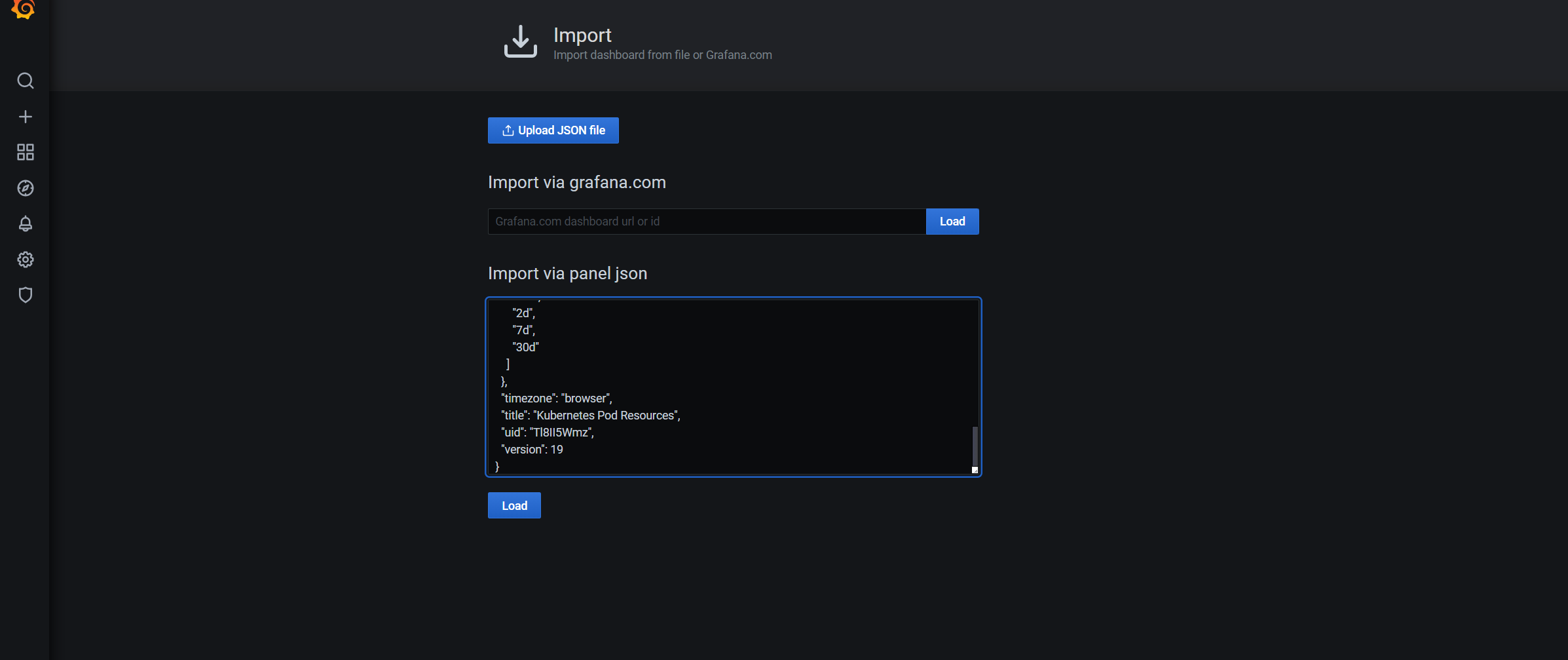This screenshot has height=660, width=1568.
Task: Click the Import via grafana.com heading
Action: point(576,182)
